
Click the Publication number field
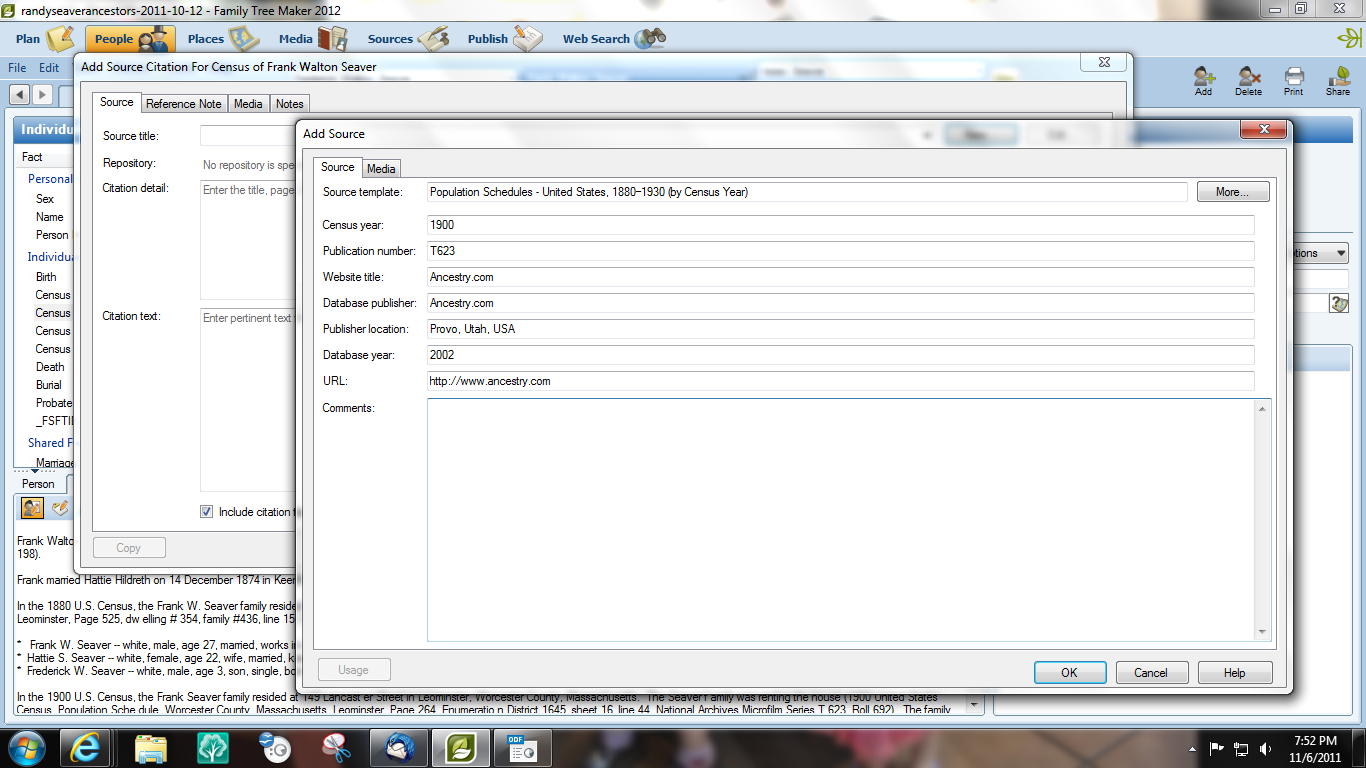tap(840, 251)
